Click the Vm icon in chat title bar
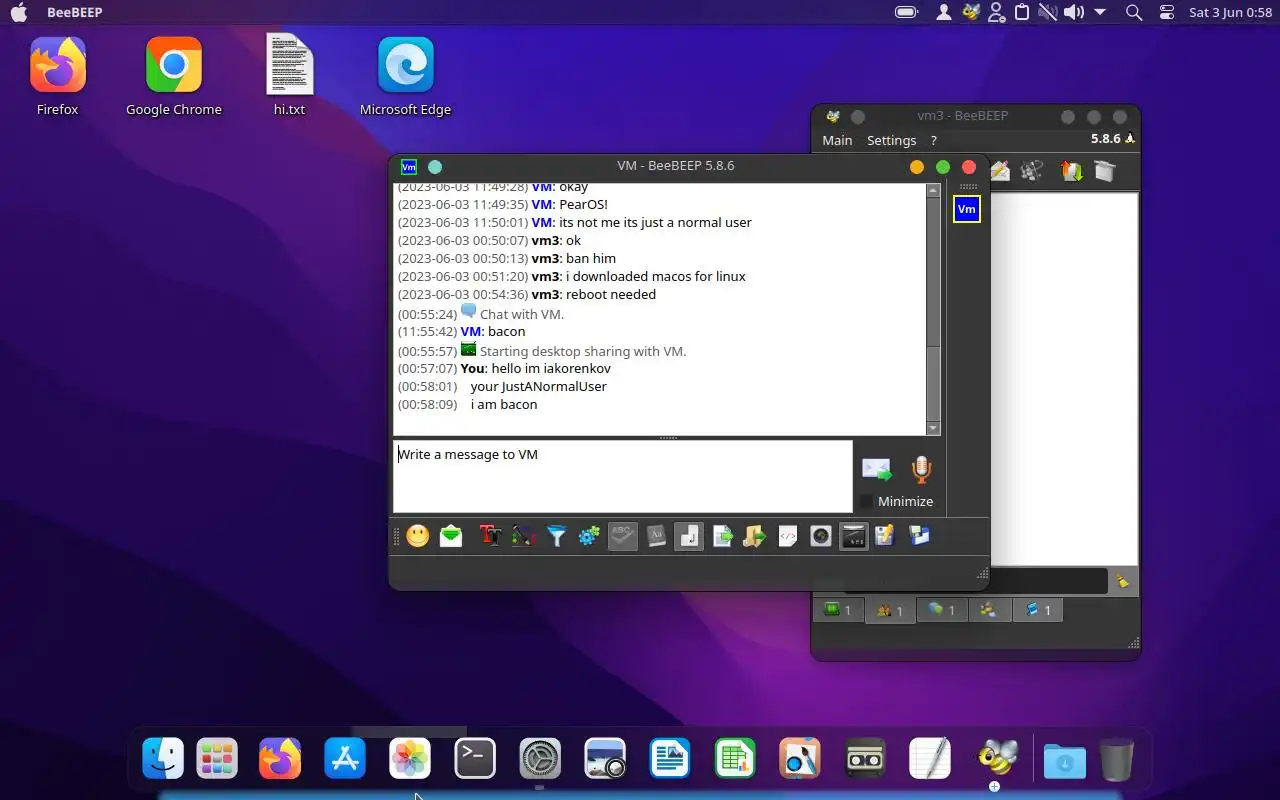The height and width of the screenshot is (800, 1280). (x=408, y=167)
